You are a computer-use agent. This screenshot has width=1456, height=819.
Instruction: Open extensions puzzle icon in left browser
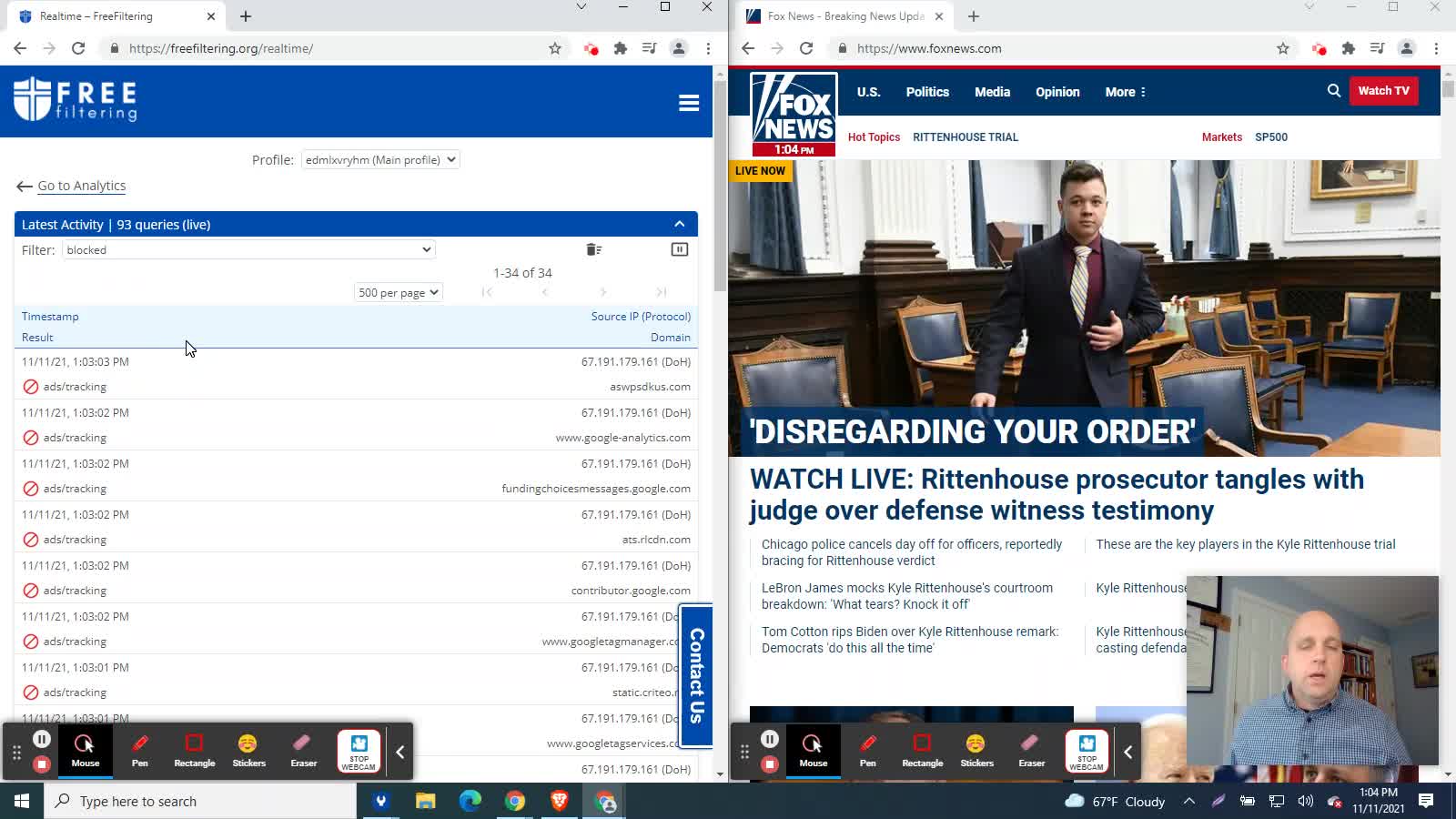coord(621,48)
